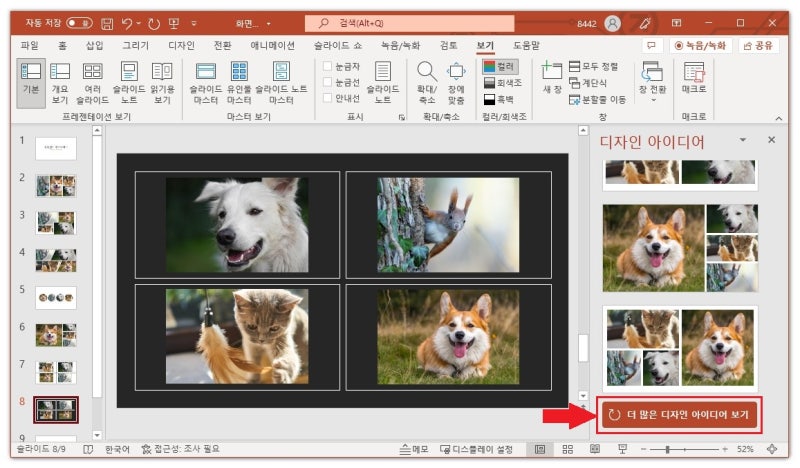Open the Transitions (전환) tab
The height and width of the screenshot is (468, 800).
click(x=222, y=45)
